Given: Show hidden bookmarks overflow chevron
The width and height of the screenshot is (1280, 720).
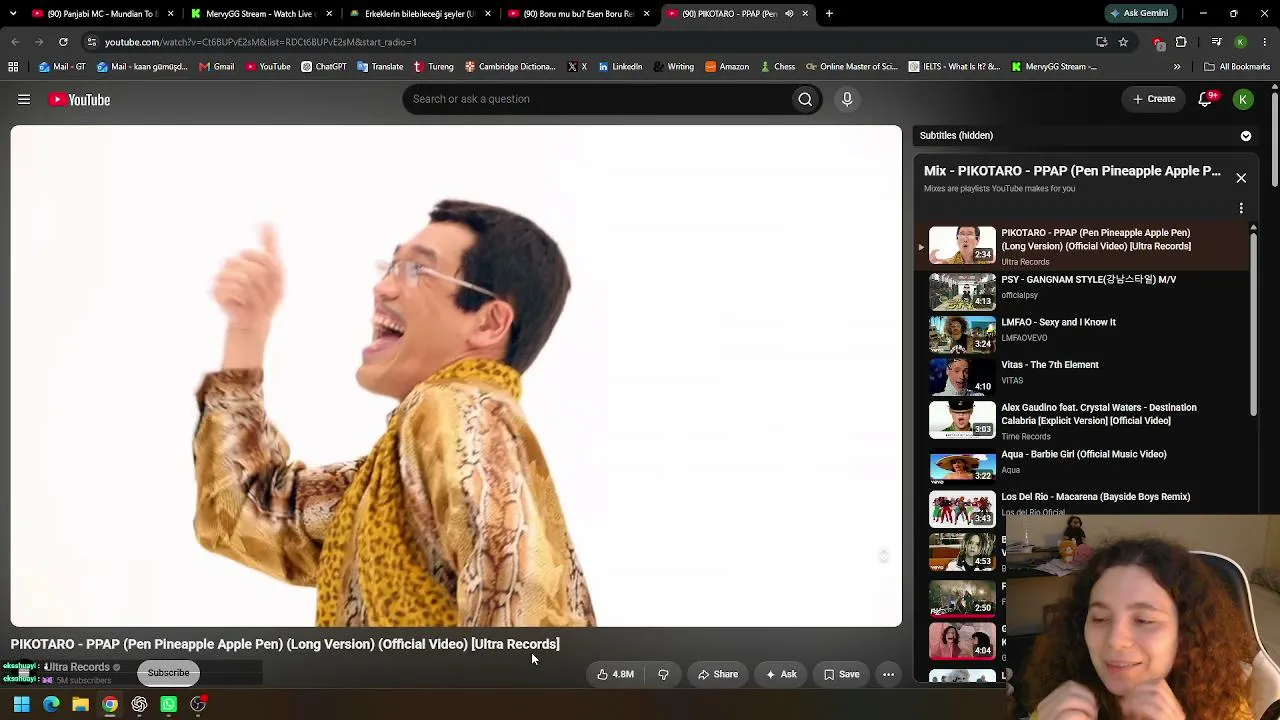Looking at the screenshot, I should [1177, 67].
